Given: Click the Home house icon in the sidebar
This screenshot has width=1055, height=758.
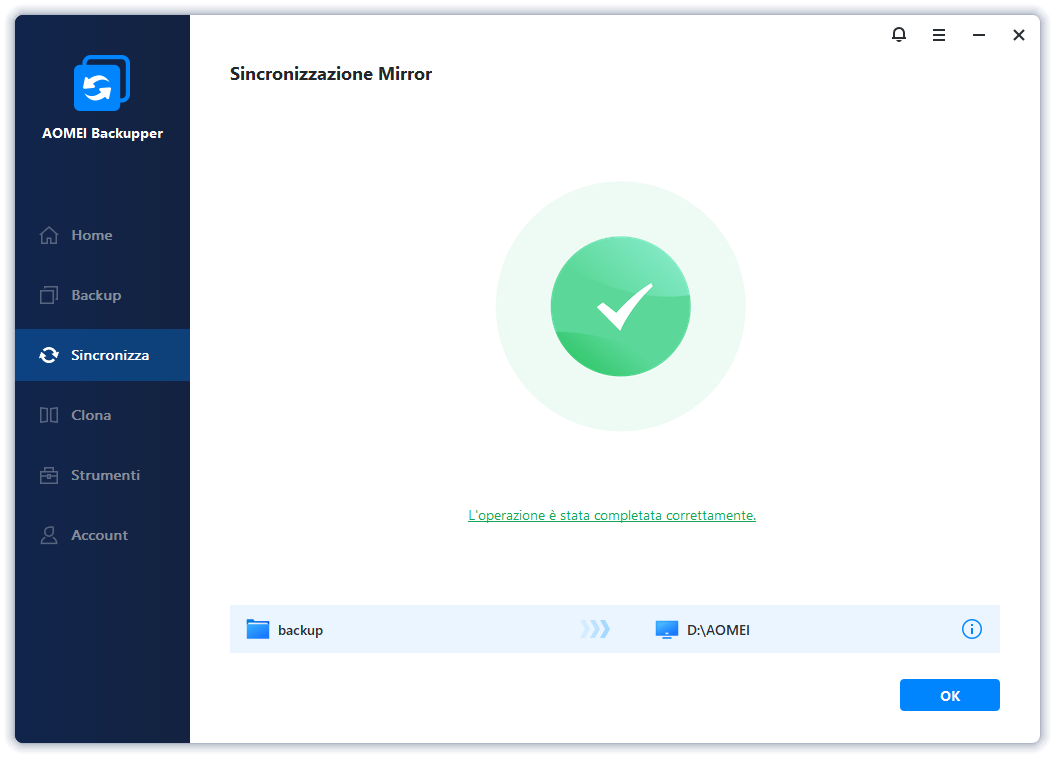Looking at the screenshot, I should click(x=49, y=235).
